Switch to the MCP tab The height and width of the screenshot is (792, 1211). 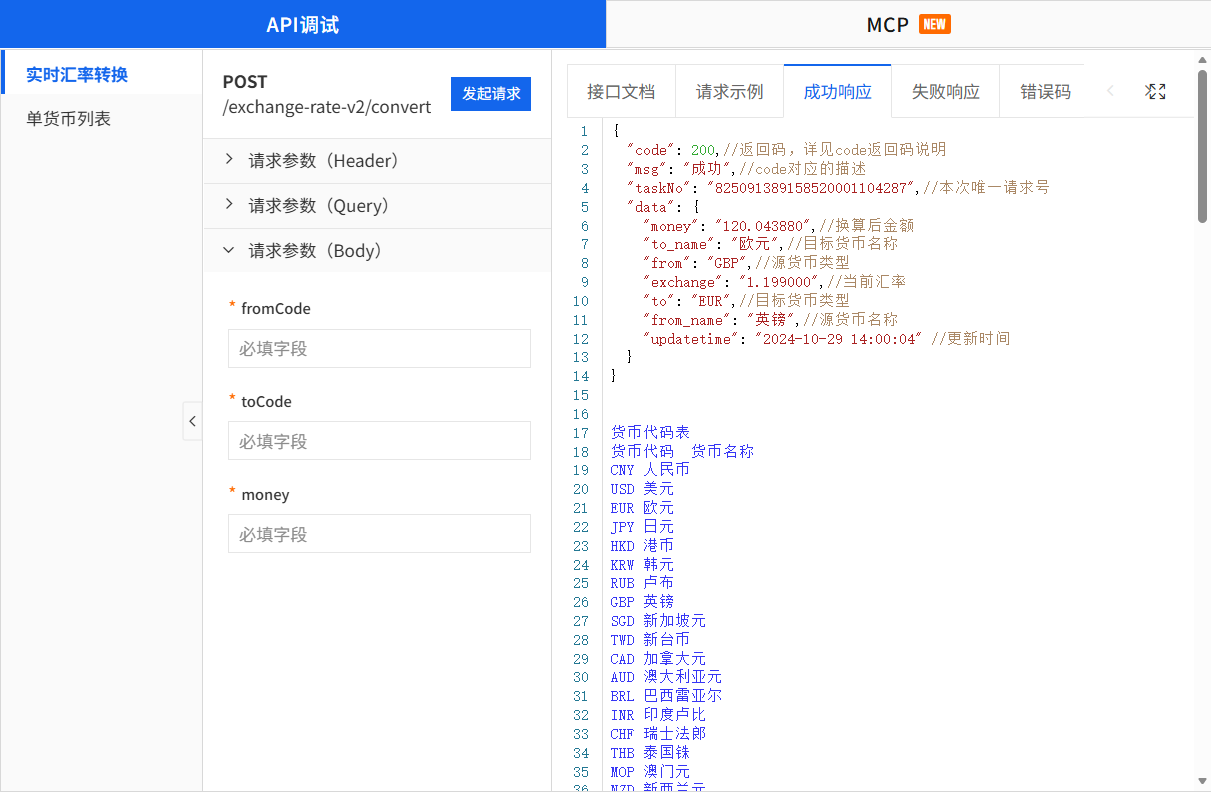(x=887, y=25)
